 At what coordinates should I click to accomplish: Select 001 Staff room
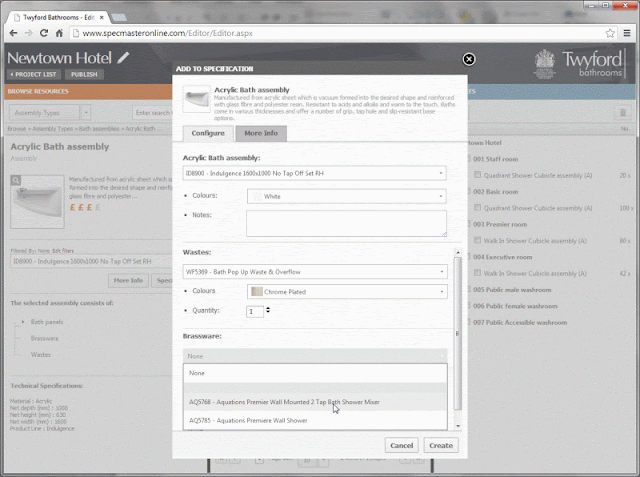point(496,159)
